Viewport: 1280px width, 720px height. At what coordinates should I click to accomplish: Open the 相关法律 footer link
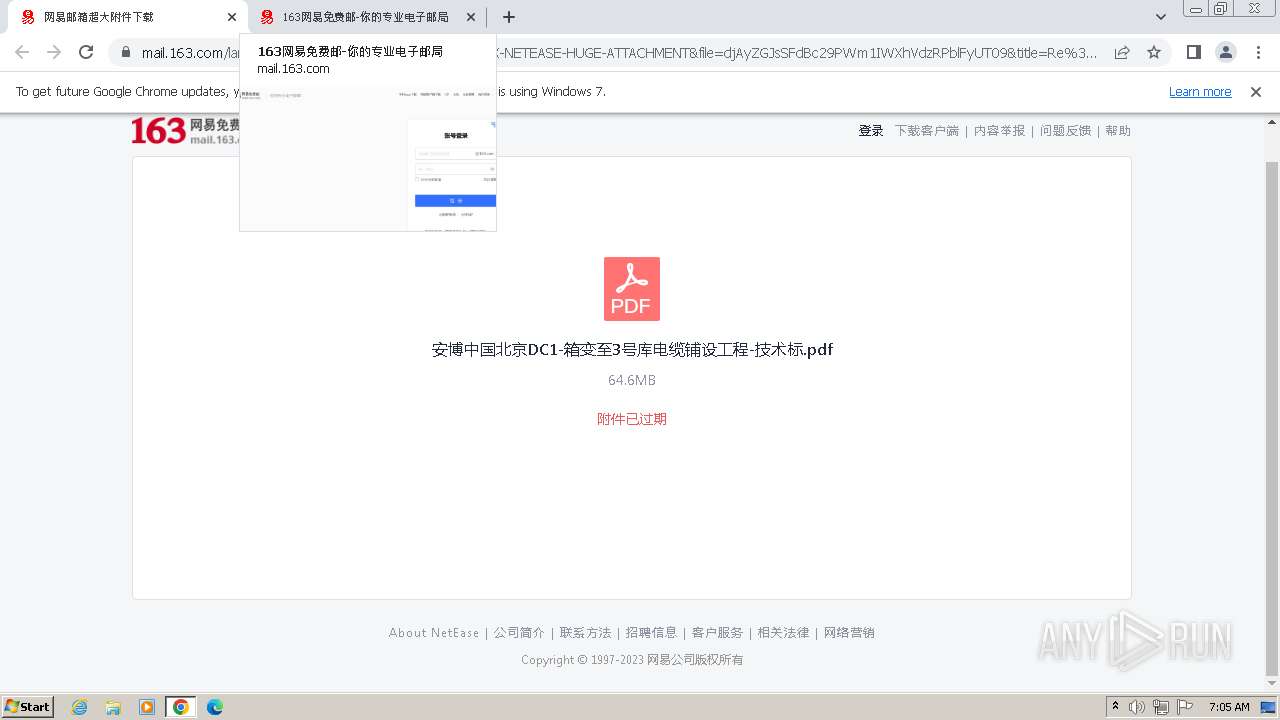783,633
